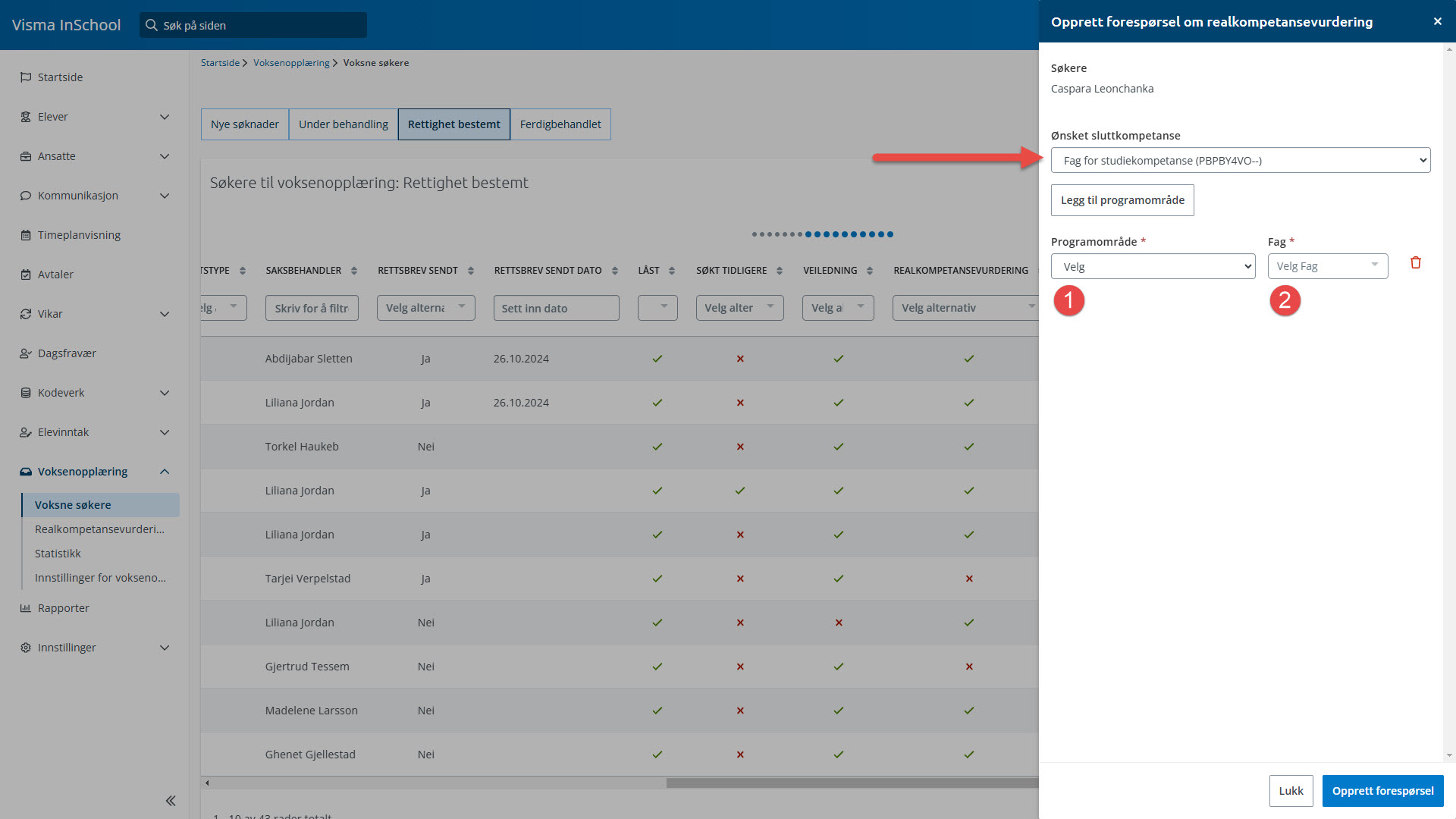Click the Ansatte briefcase icon
Image resolution: width=1456 pixels, height=819 pixels.
tap(26, 156)
